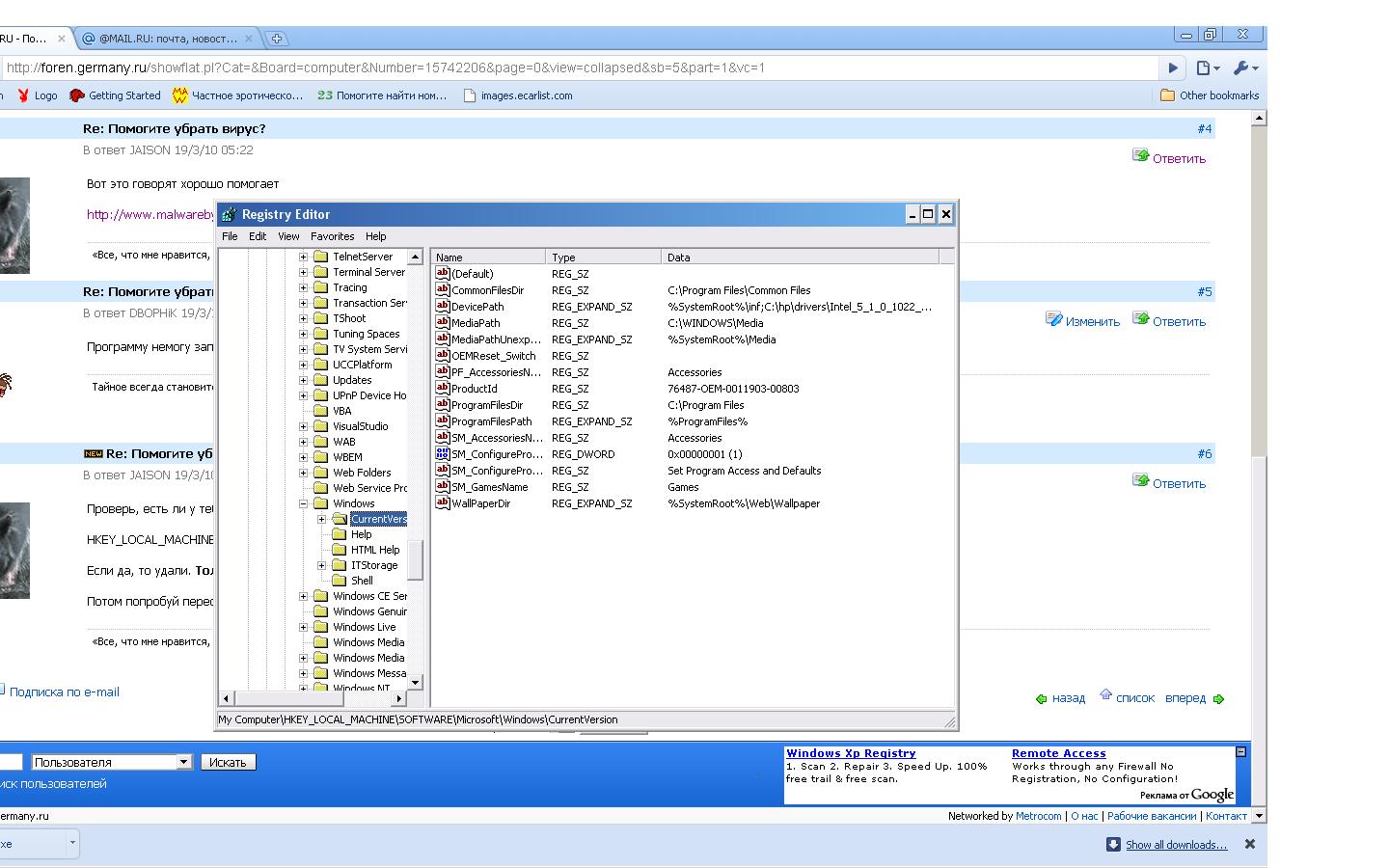1389x868 pixels.
Task: Click green назад arrow icon
Action: point(1041,699)
